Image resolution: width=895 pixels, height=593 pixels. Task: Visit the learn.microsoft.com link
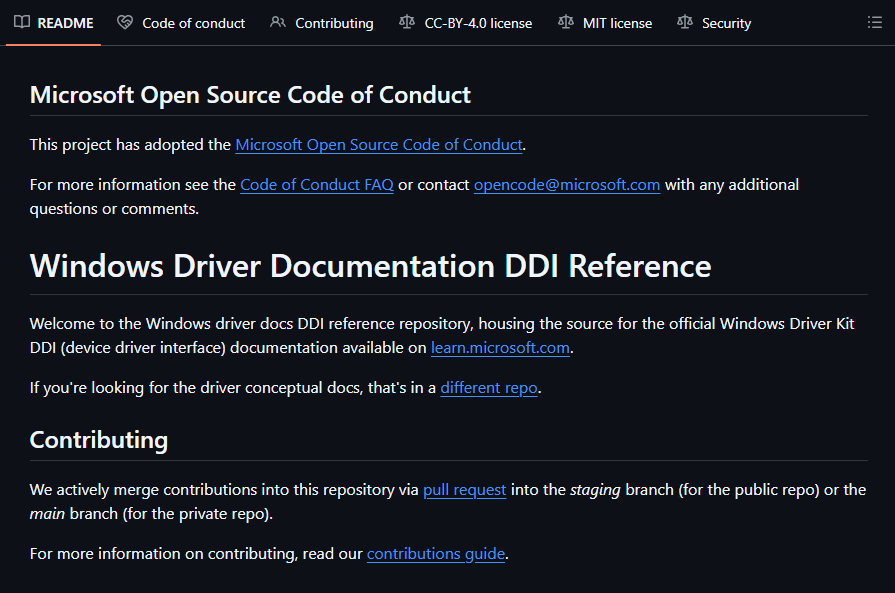click(500, 348)
